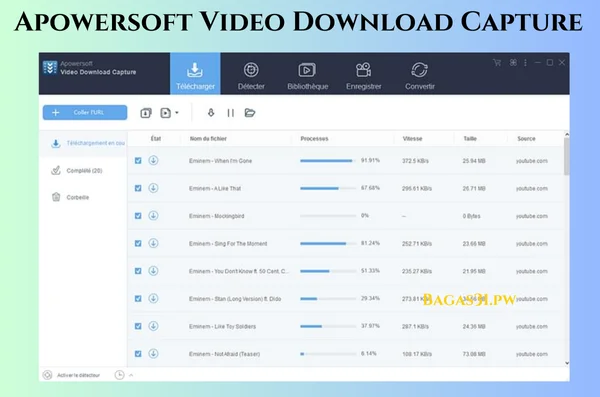Click 108.17 KB/s speed value

pyautogui.click(x=417, y=354)
